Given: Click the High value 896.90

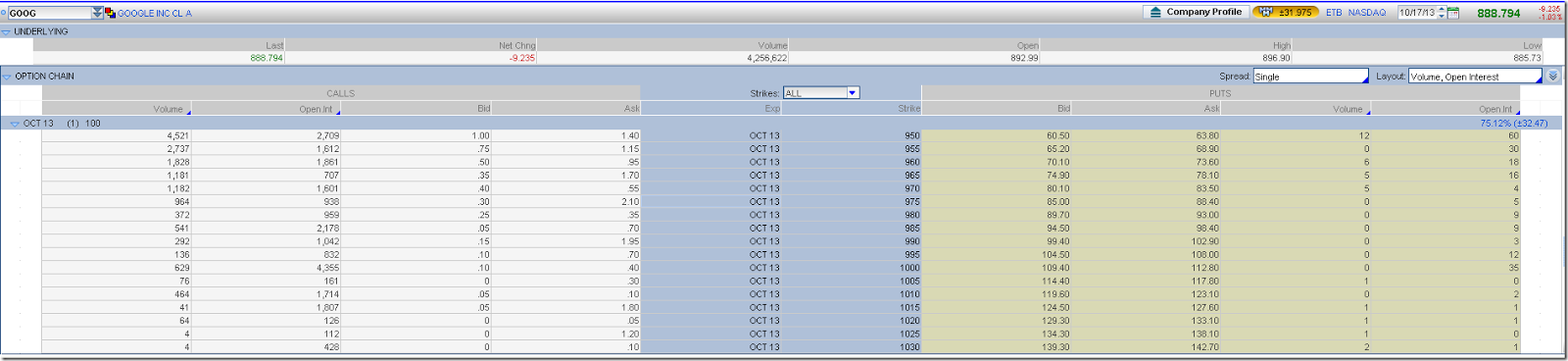Looking at the screenshot, I should pyautogui.click(x=1277, y=58).
